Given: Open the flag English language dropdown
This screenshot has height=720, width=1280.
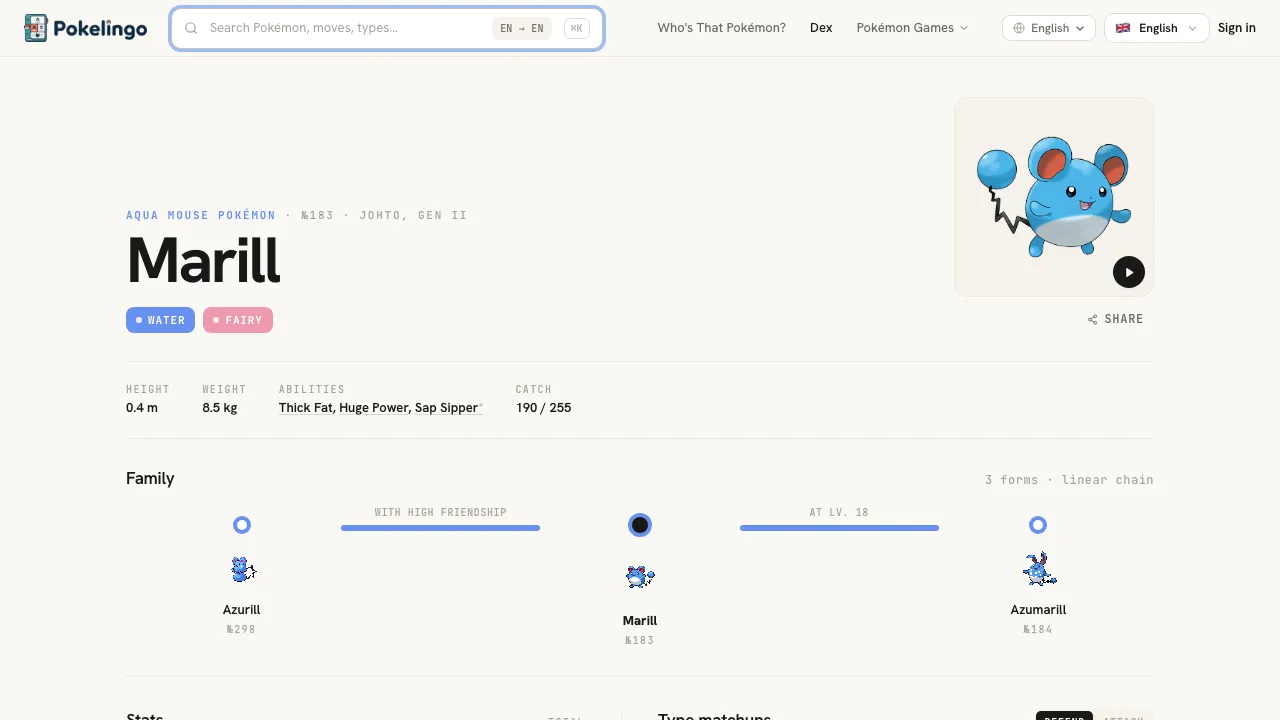Looking at the screenshot, I should pyautogui.click(x=1156, y=28).
